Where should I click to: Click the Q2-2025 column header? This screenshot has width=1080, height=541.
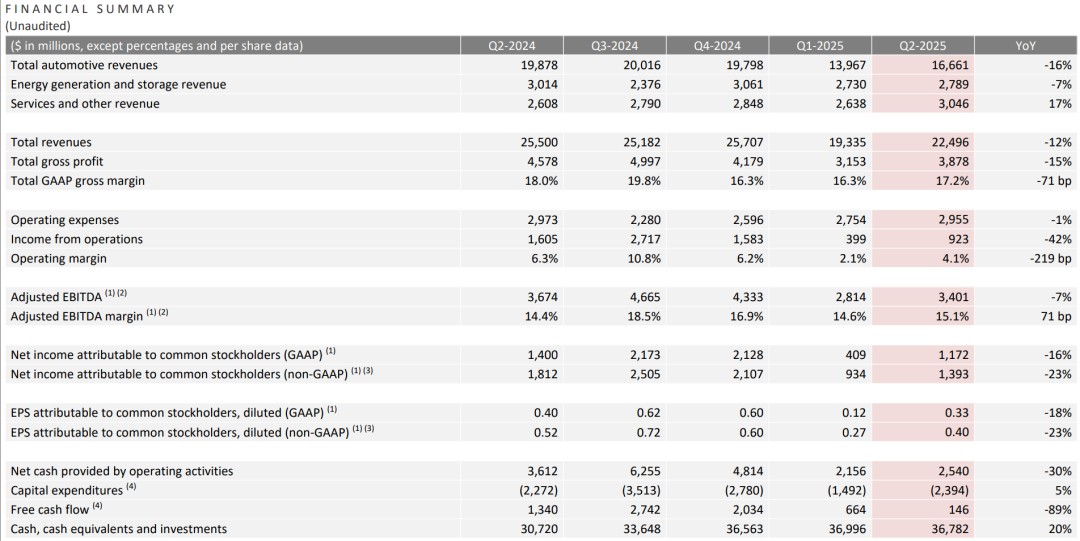point(922,46)
